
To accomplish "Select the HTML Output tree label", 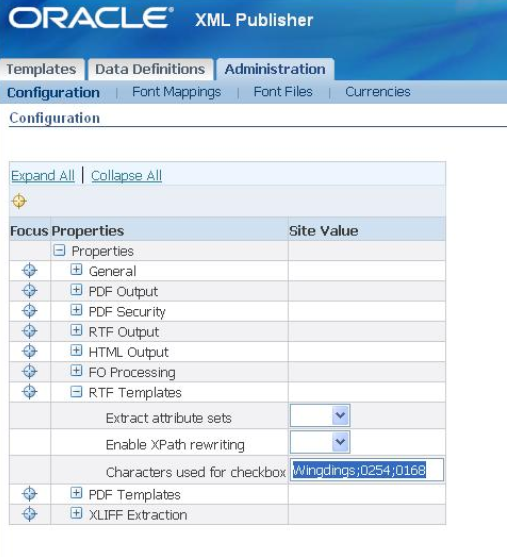I will (x=129, y=353).
